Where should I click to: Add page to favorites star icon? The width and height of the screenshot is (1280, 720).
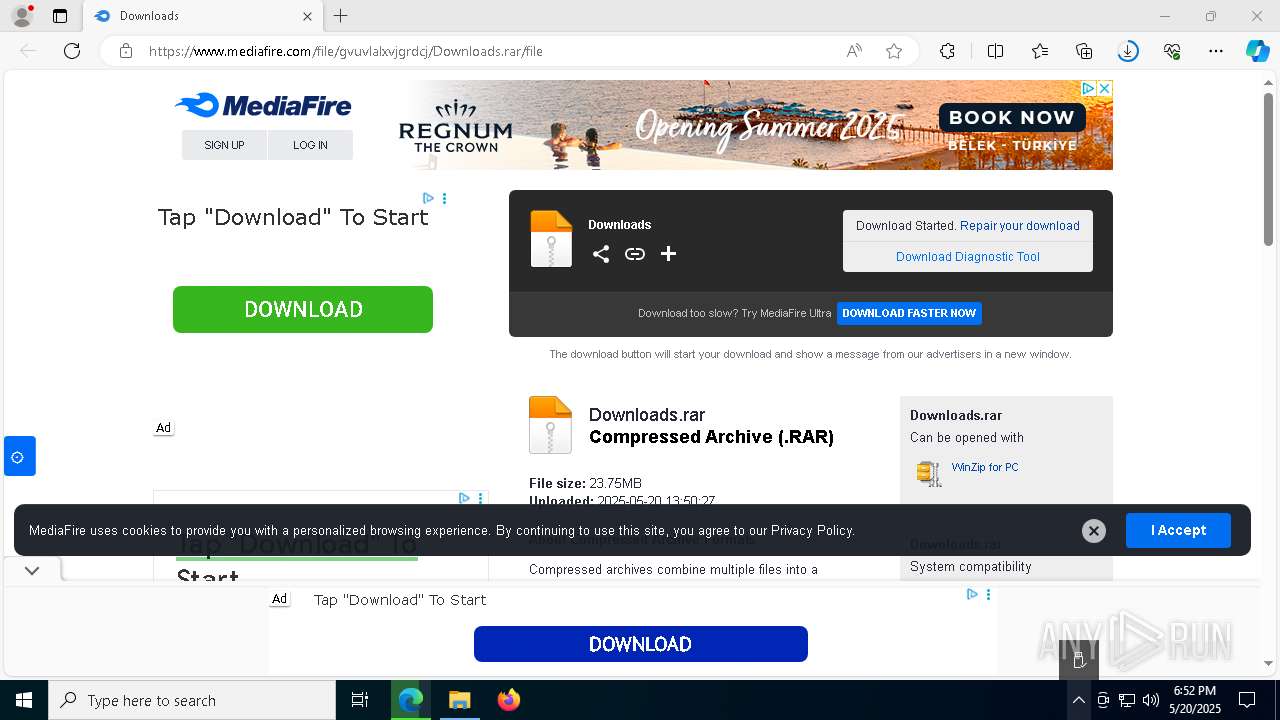(894, 51)
